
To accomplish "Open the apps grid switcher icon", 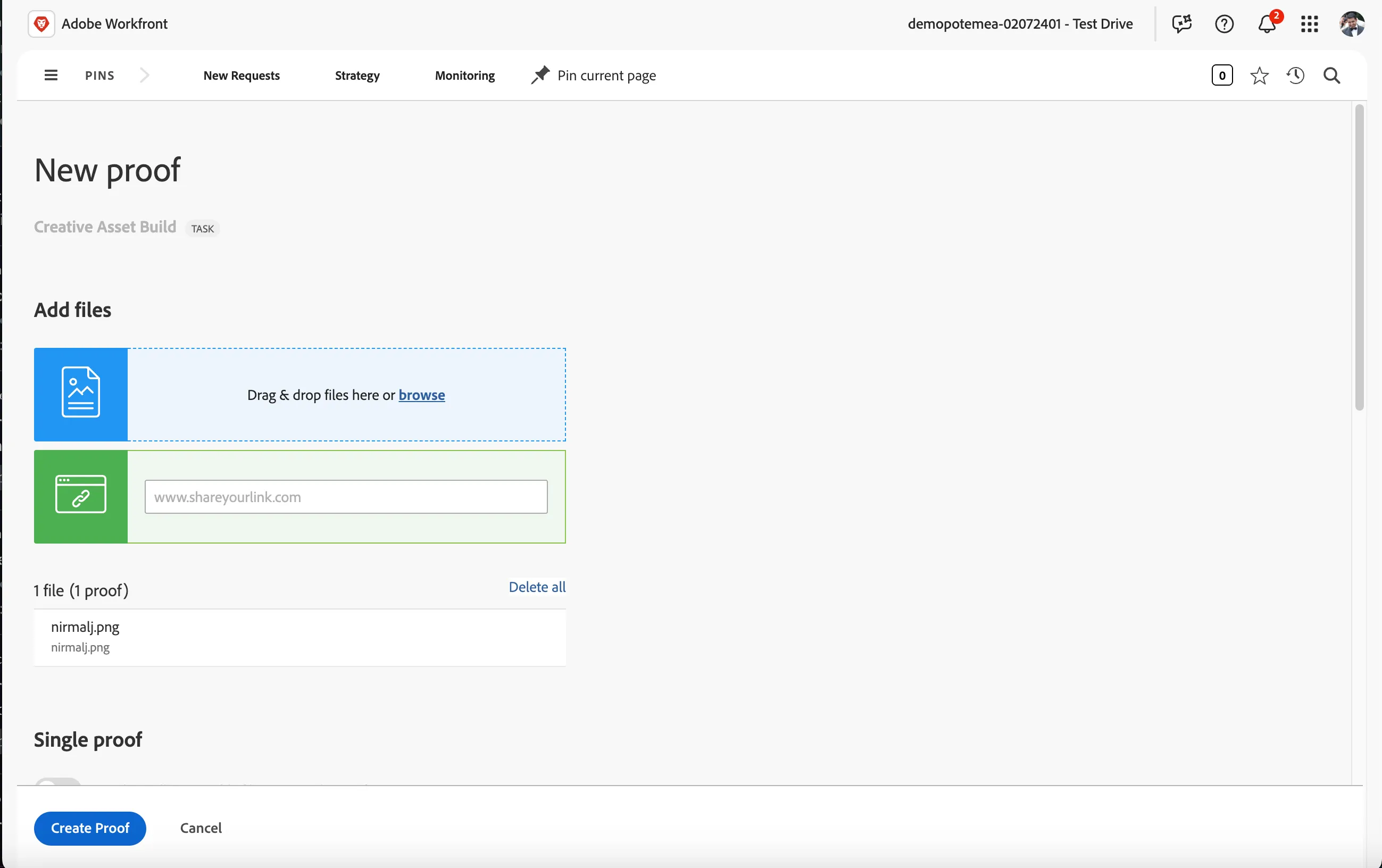I will pyautogui.click(x=1310, y=24).
